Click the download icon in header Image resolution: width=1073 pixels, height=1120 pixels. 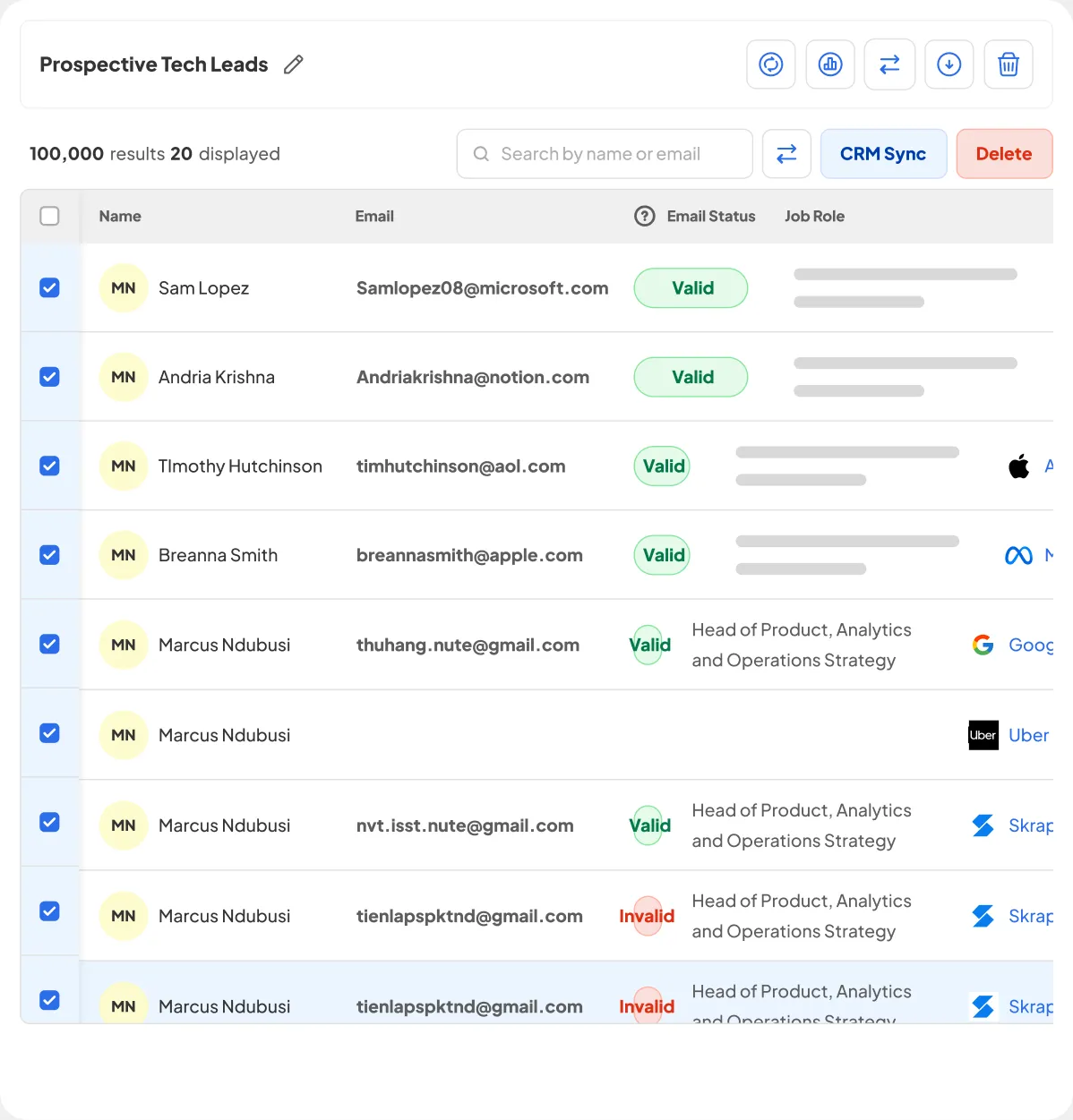(949, 64)
